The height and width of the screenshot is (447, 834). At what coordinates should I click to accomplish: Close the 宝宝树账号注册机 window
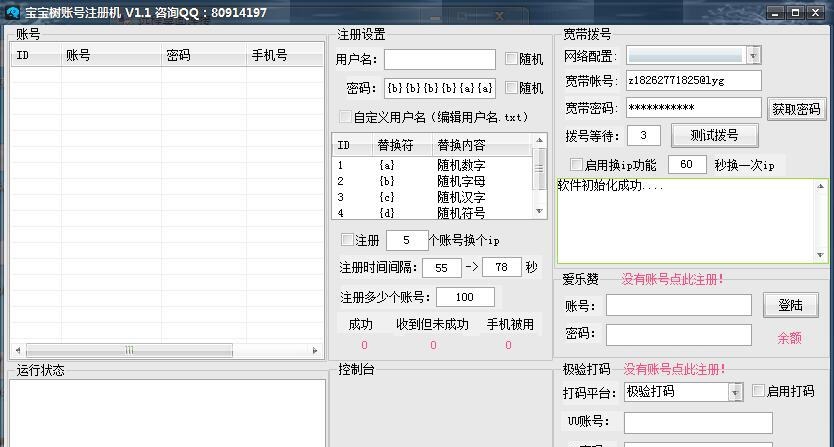816,13
